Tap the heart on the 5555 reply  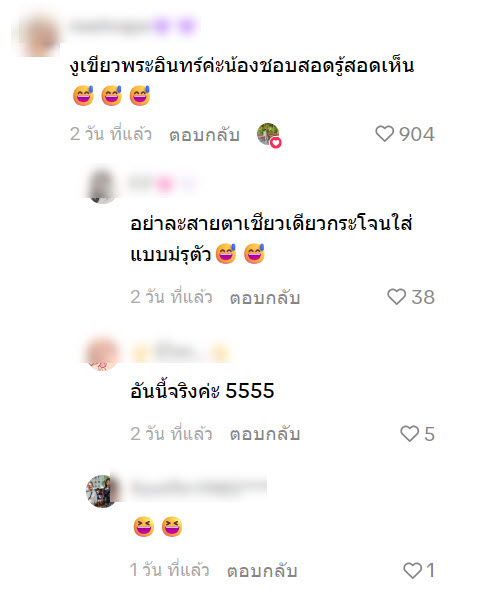410,434
